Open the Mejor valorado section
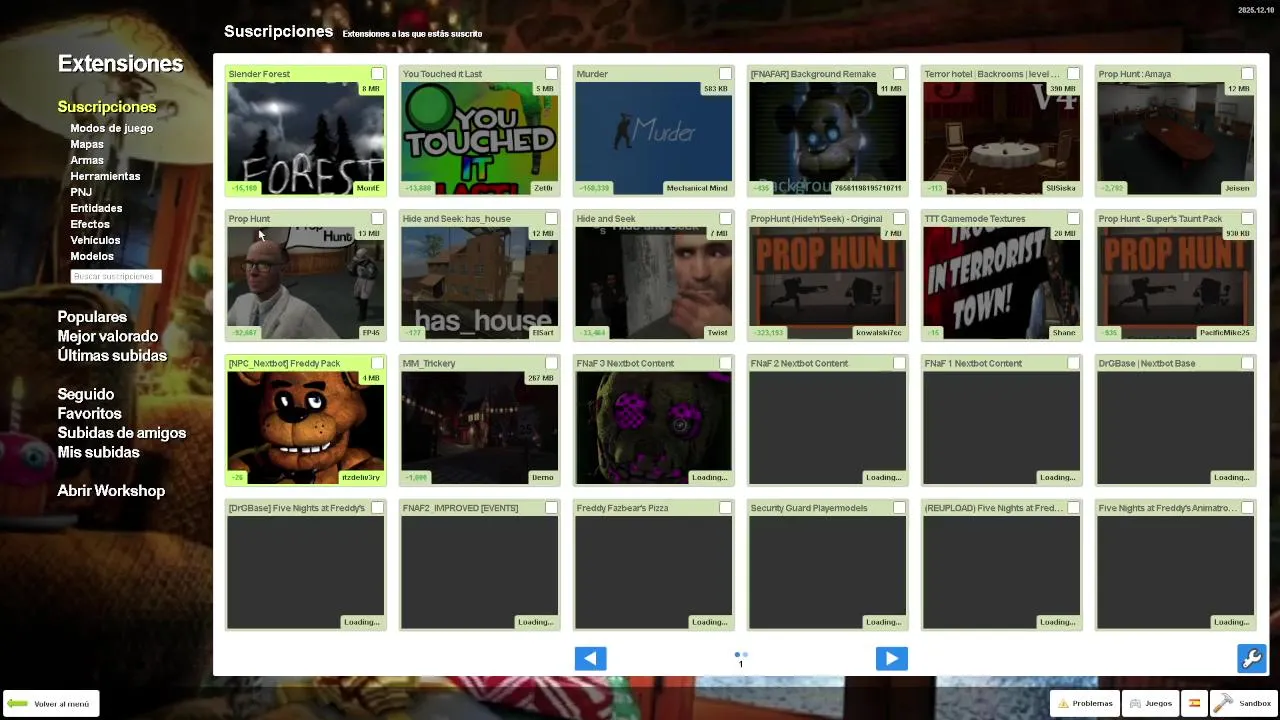This screenshot has width=1280, height=720. (x=108, y=336)
